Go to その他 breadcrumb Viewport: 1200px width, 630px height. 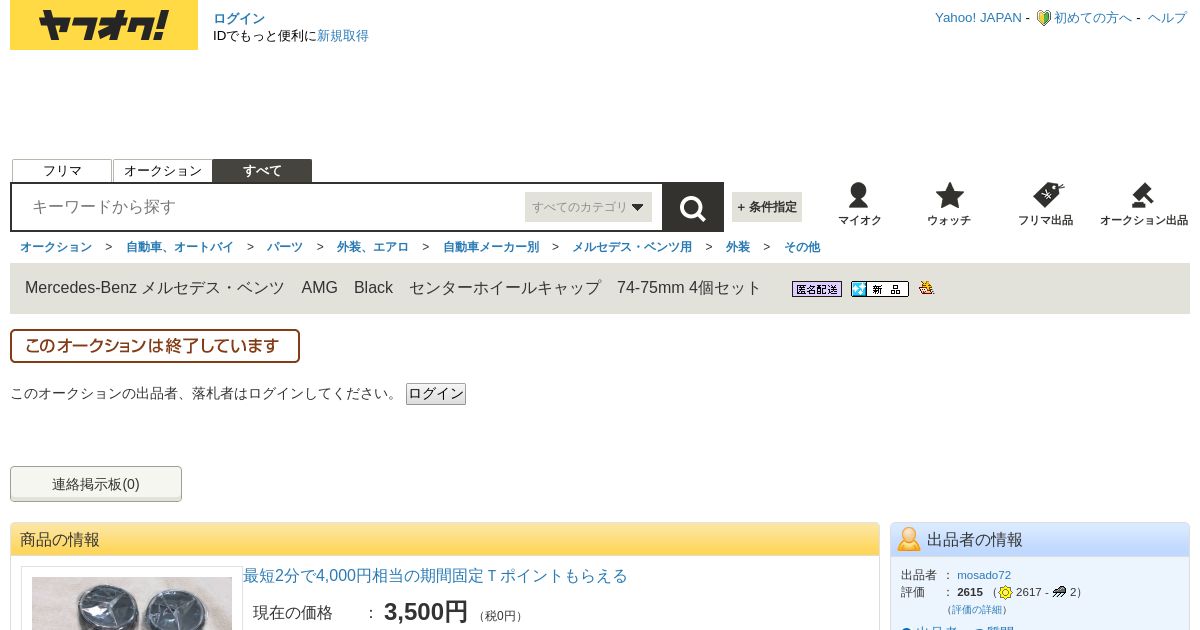802,247
